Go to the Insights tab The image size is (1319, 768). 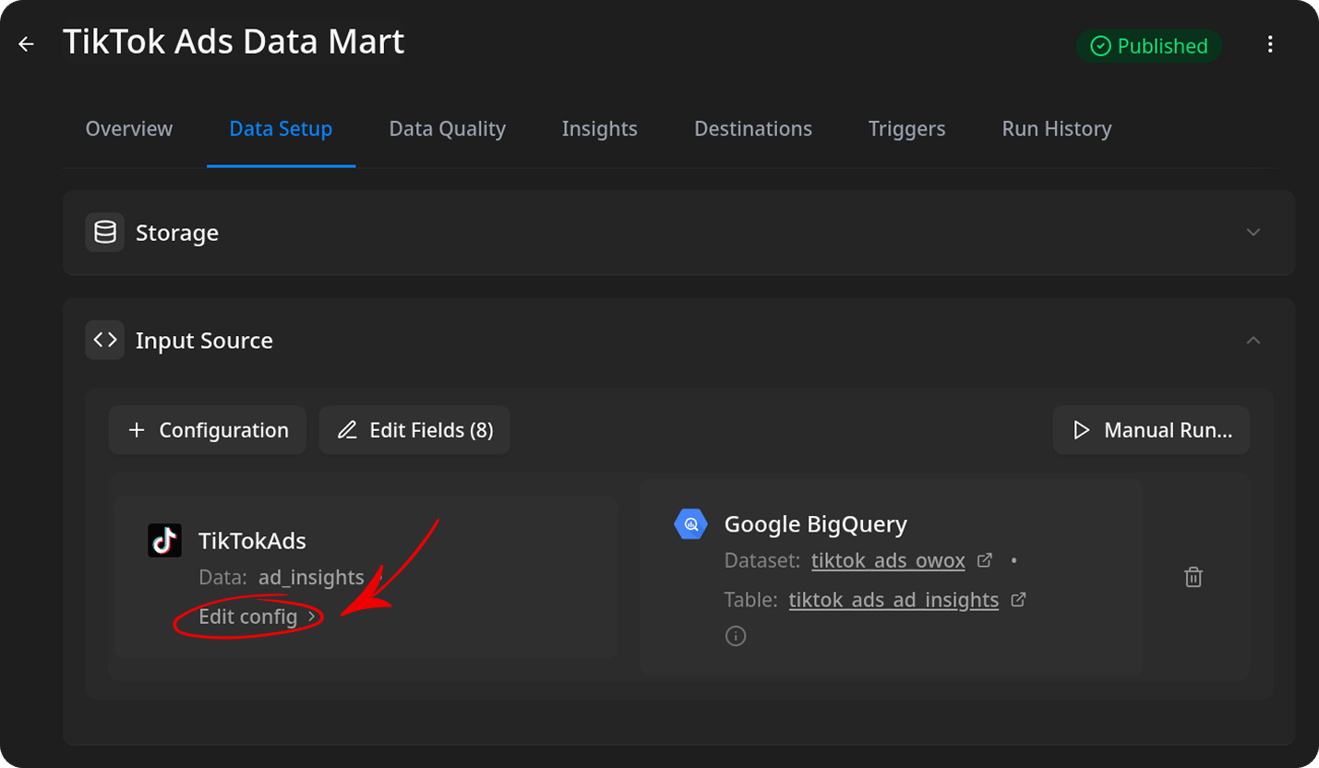pyautogui.click(x=600, y=129)
